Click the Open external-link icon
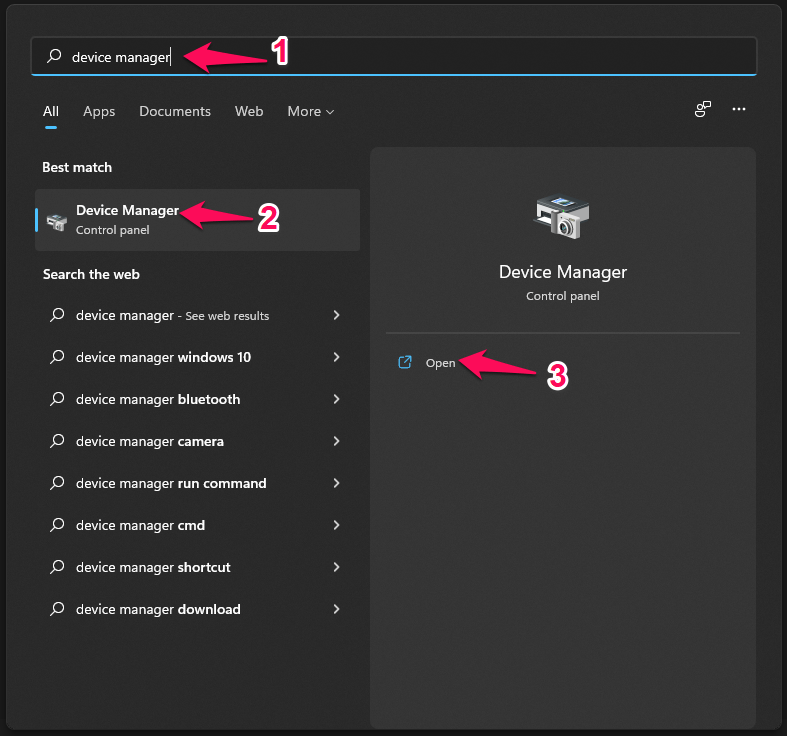 pos(405,363)
